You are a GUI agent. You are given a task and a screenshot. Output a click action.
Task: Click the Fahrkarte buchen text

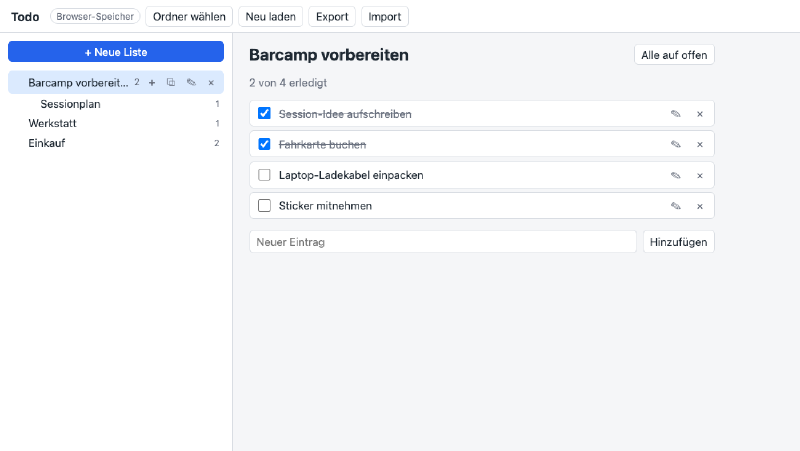[x=322, y=144]
